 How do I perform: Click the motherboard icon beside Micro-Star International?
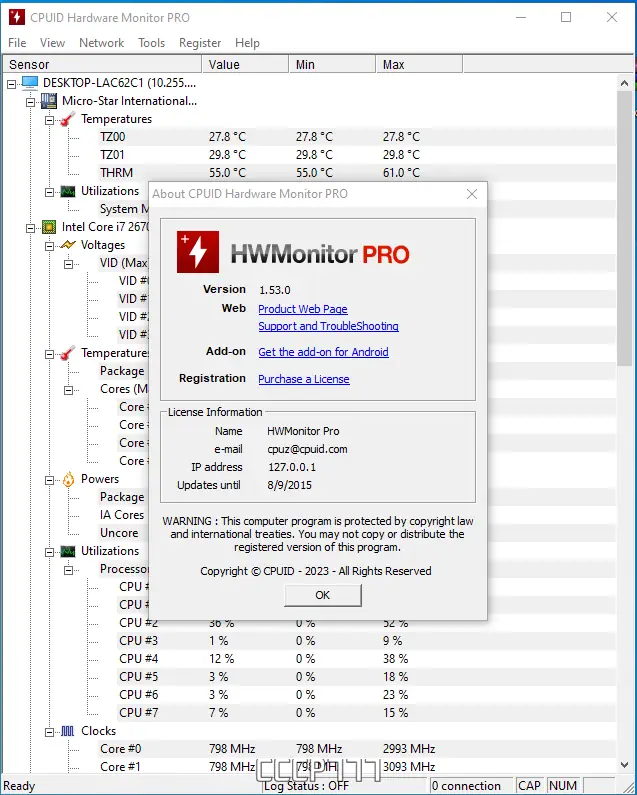tap(49, 101)
